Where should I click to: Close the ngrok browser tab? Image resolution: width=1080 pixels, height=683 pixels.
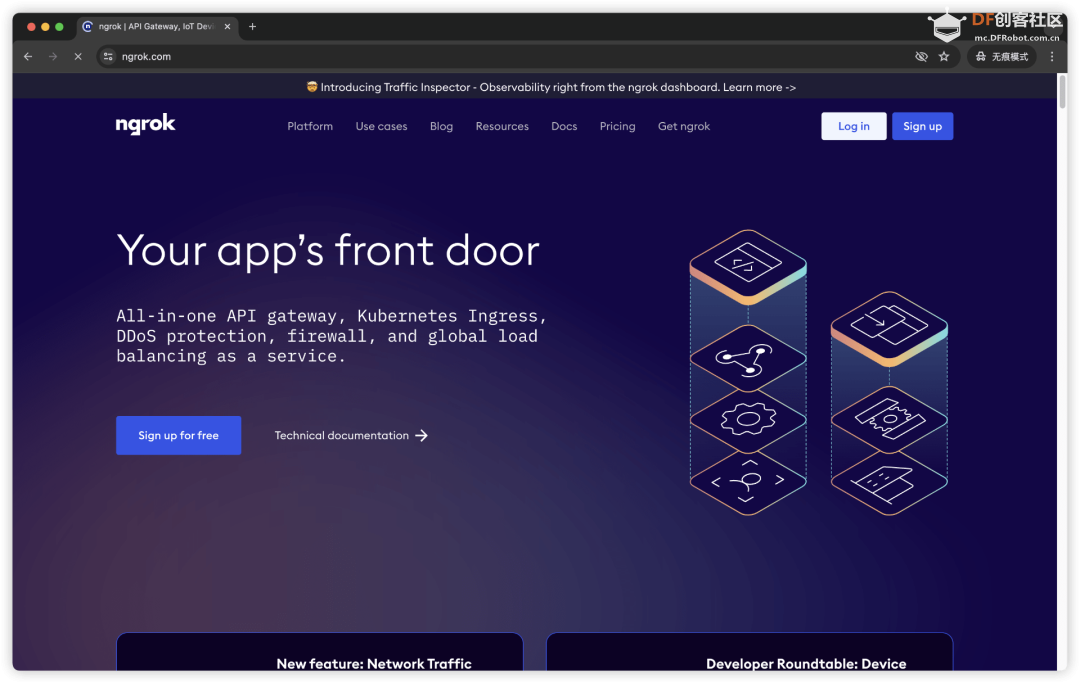227,26
